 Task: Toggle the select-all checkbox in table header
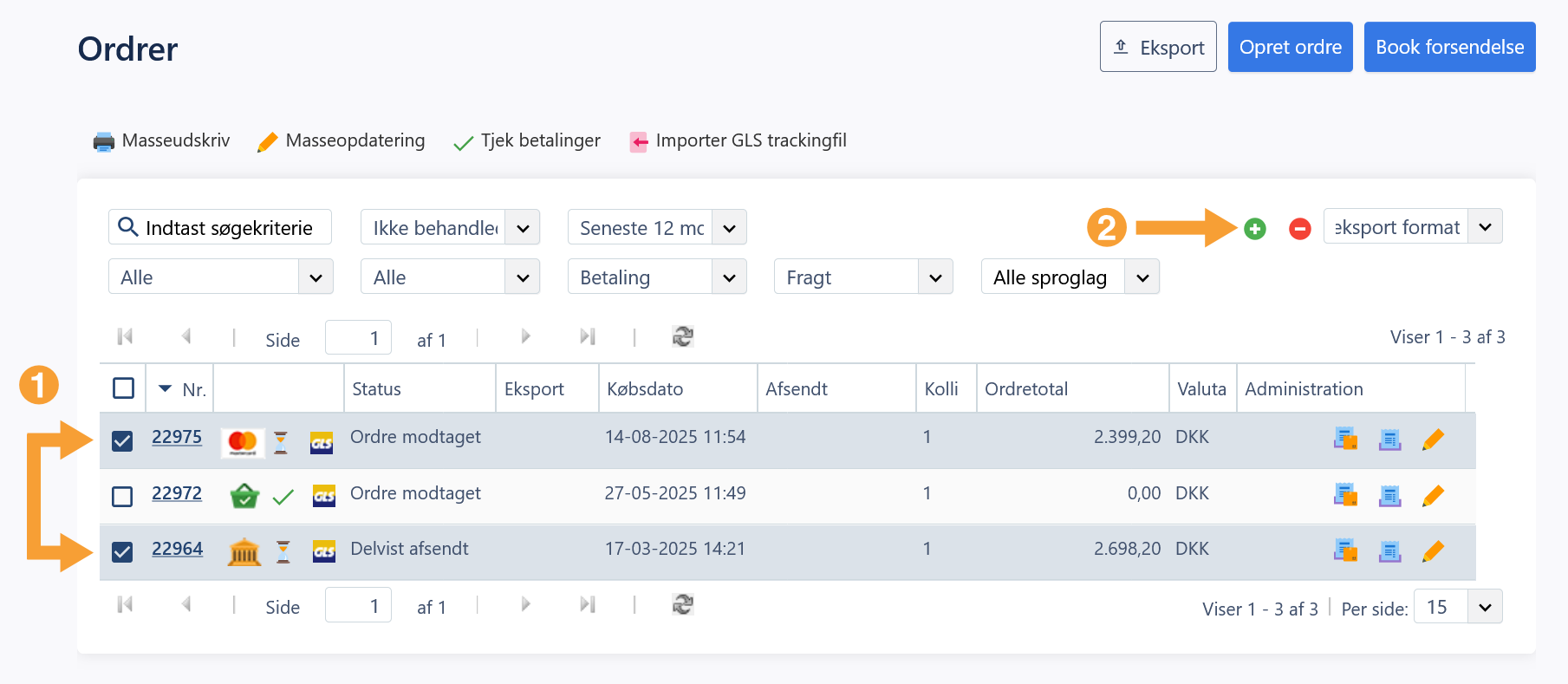coord(124,388)
